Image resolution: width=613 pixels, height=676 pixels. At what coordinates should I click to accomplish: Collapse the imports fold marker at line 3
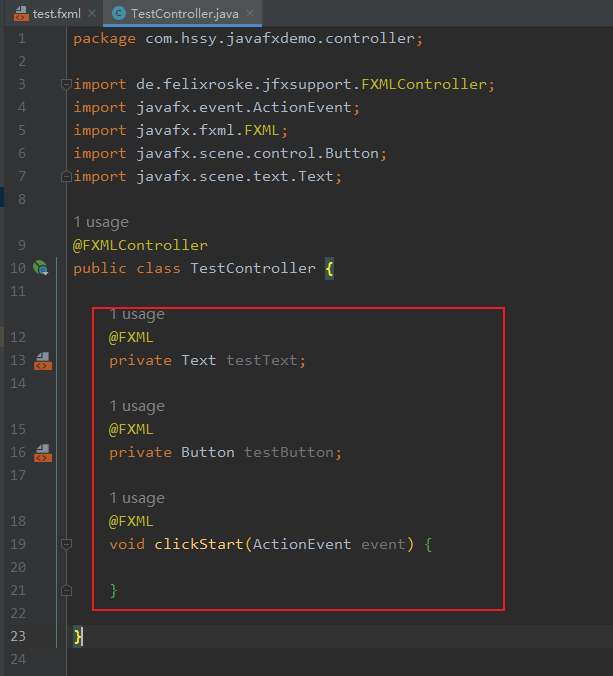[x=66, y=84]
